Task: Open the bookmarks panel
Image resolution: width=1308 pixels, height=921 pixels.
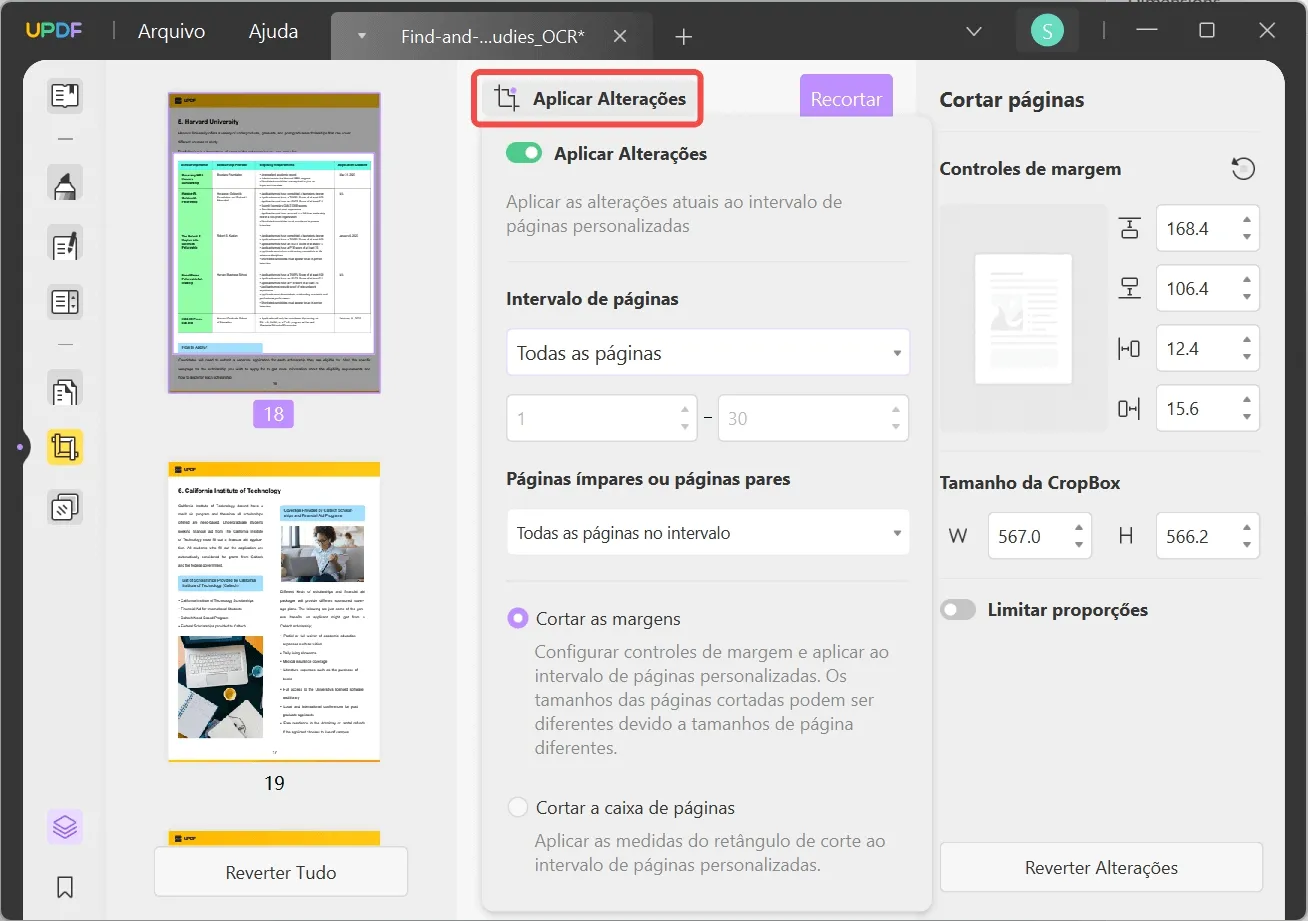Action: (x=64, y=887)
